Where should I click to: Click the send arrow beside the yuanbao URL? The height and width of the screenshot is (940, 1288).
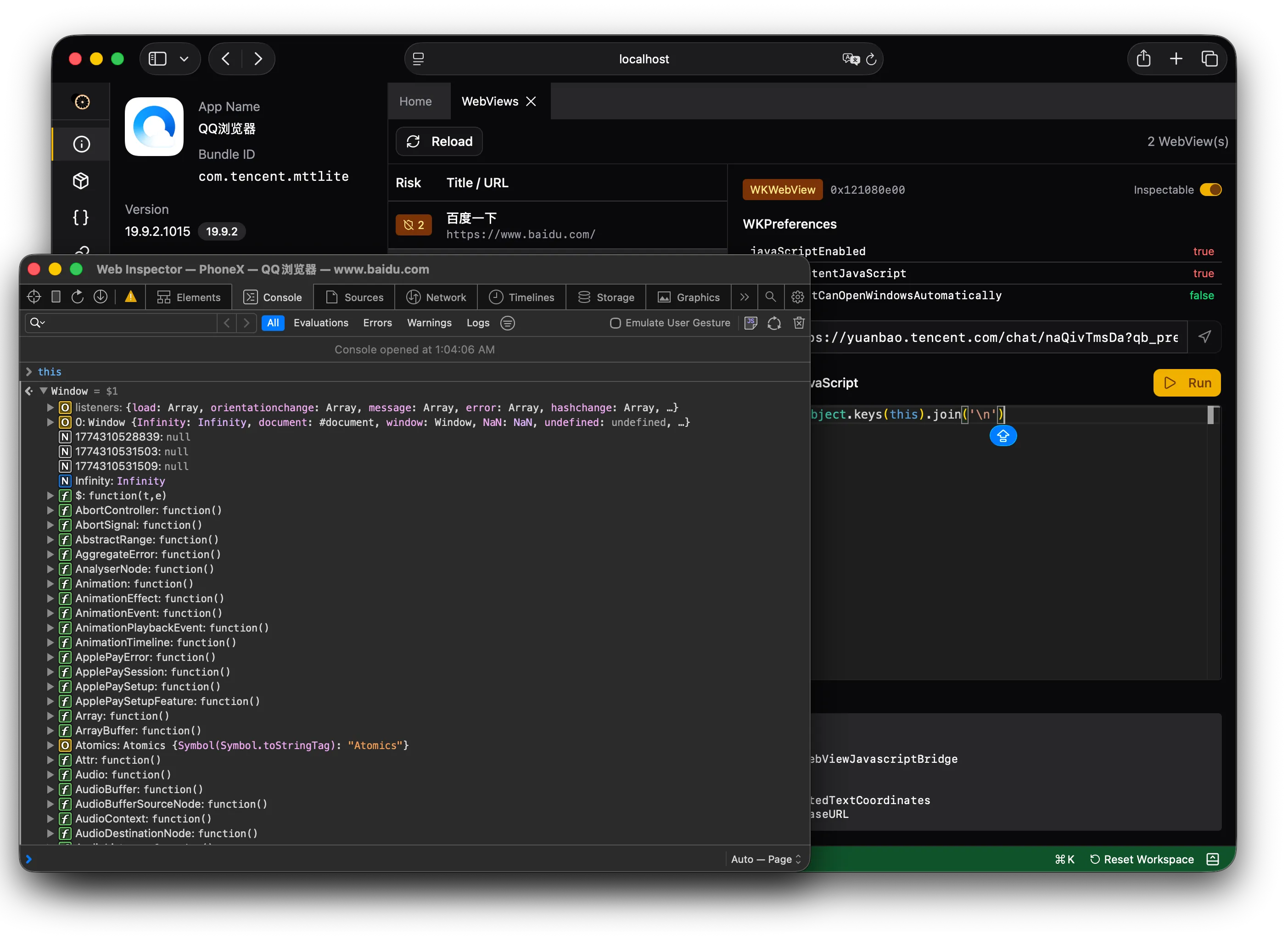[x=1205, y=337]
